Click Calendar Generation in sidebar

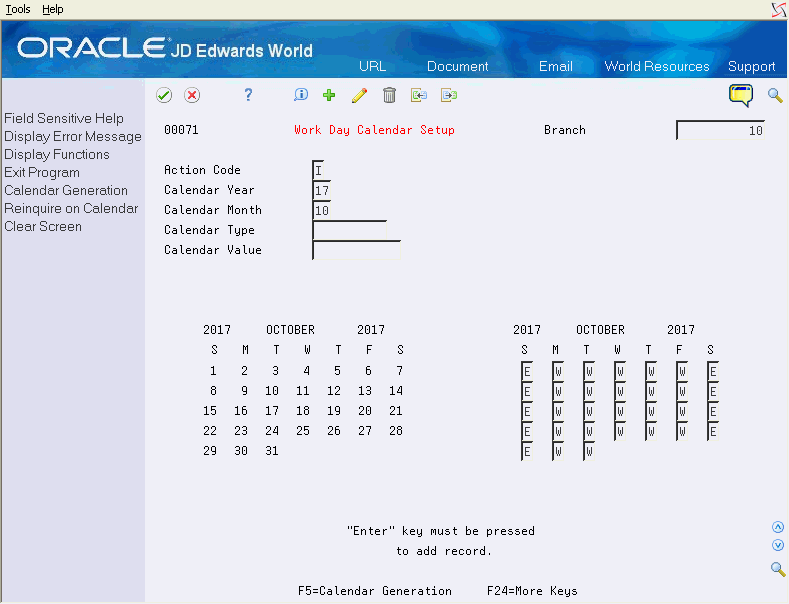(66, 191)
